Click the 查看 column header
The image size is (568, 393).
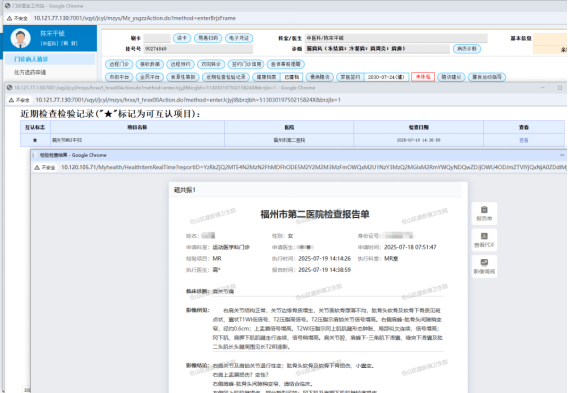(523, 127)
